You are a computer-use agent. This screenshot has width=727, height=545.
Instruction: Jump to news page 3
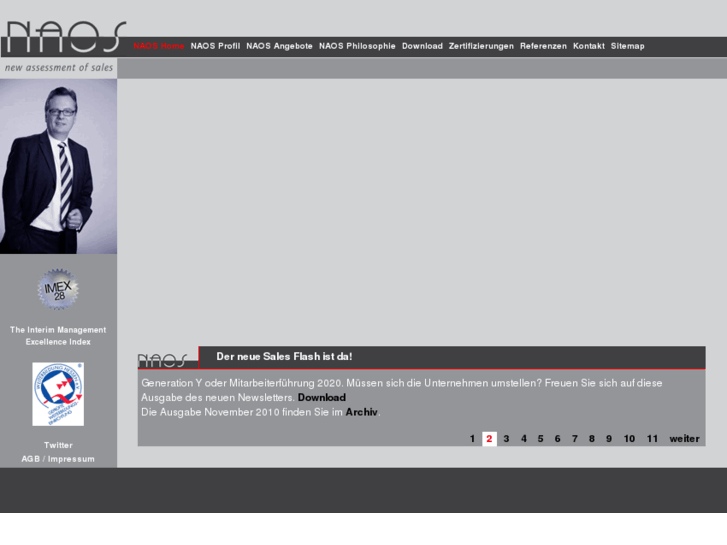(506, 439)
